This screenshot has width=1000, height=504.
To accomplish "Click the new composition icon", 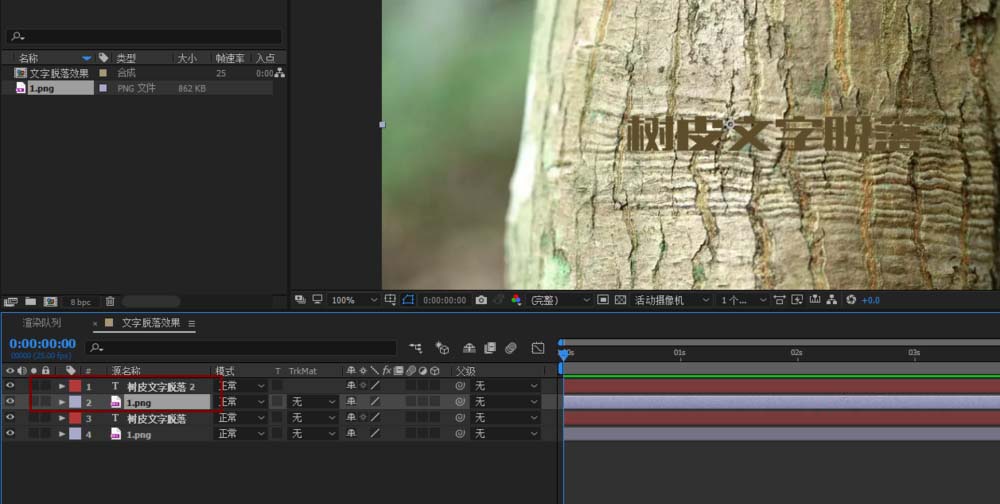I will 50,302.
